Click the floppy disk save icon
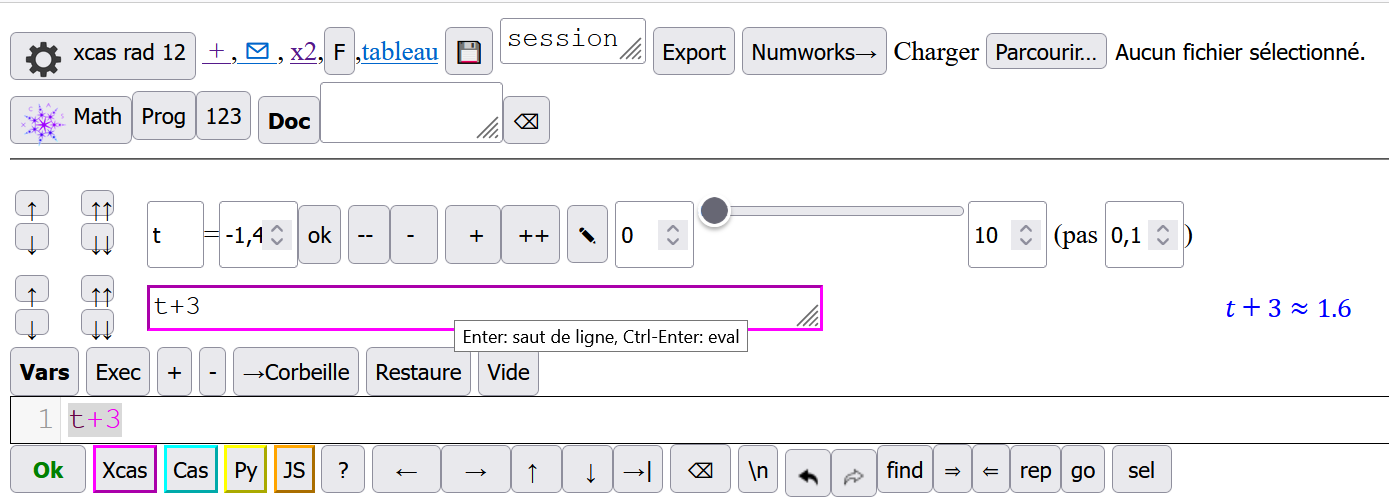This screenshot has height=497, width=1389. tap(469, 53)
